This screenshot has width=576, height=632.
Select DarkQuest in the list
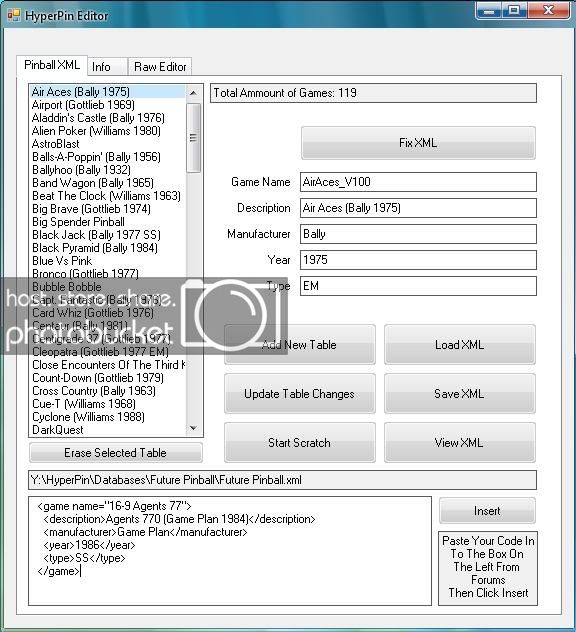108,430
